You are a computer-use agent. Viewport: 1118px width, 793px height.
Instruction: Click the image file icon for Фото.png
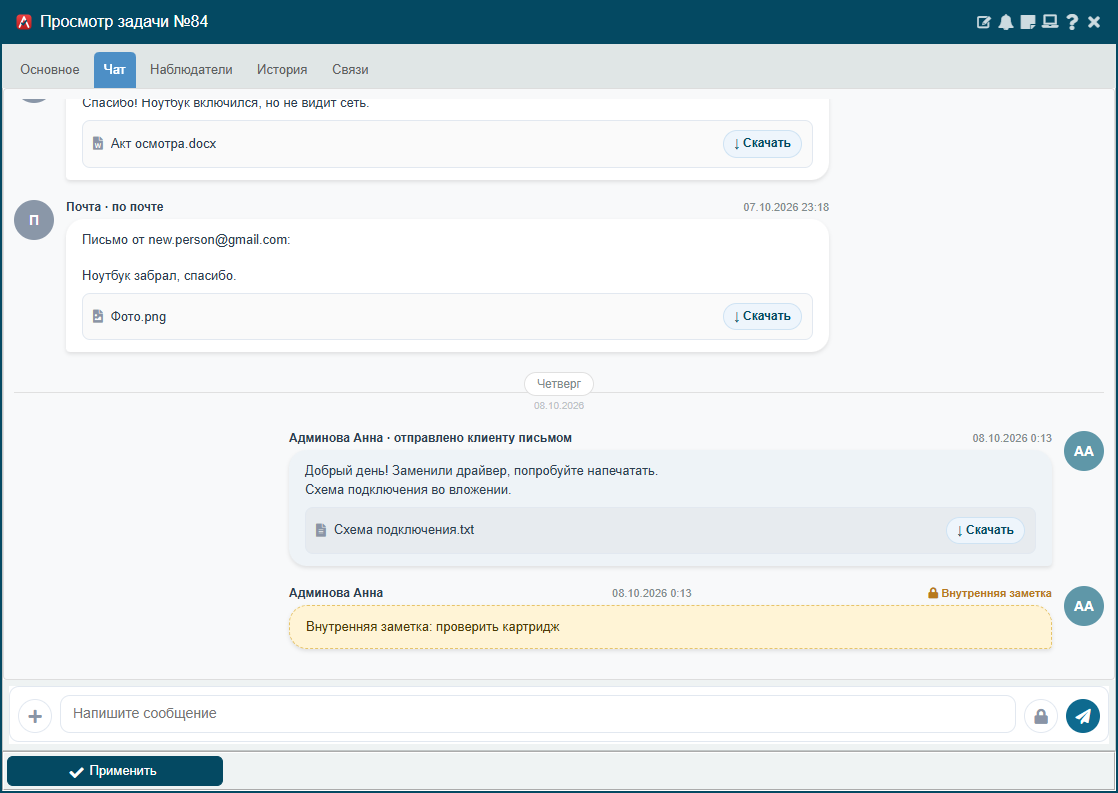coord(98,316)
